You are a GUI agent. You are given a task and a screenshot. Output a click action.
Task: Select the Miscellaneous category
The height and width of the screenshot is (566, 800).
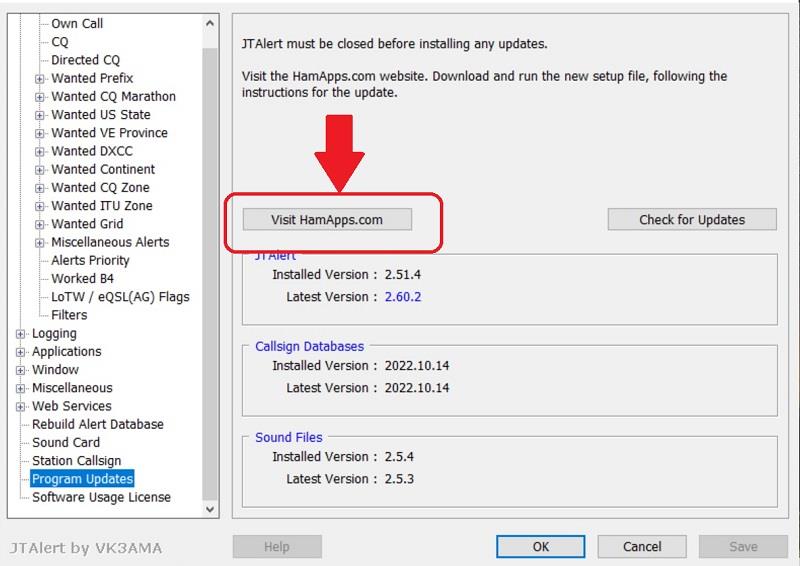click(x=72, y=388)
